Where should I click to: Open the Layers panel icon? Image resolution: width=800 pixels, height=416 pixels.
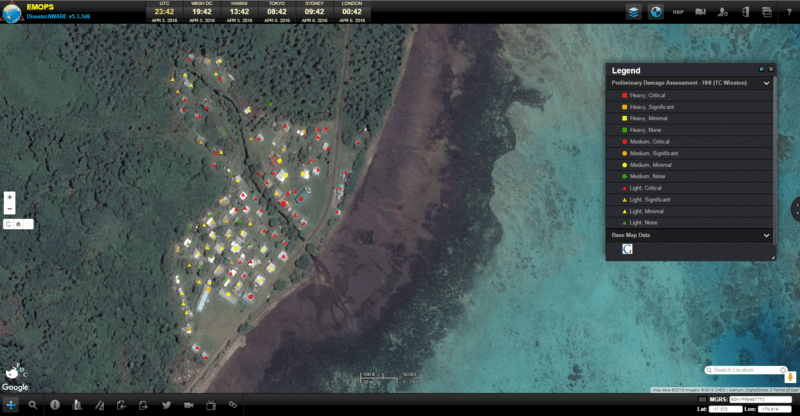(x=633, y=12)
